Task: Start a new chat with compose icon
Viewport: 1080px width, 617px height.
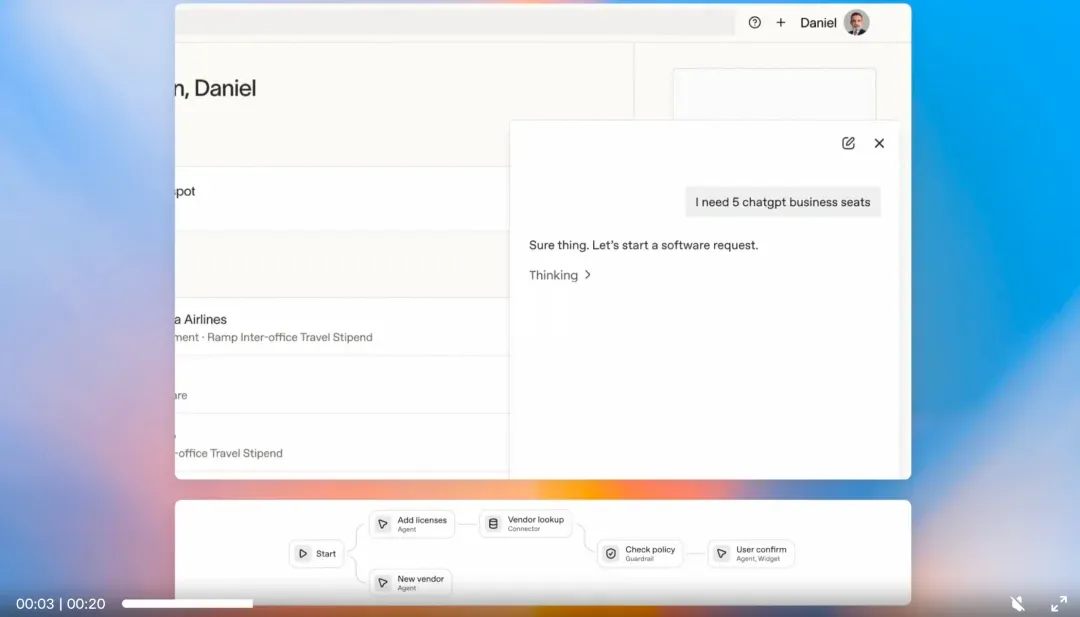Action: pyautogui.click(x=848, y=143)
